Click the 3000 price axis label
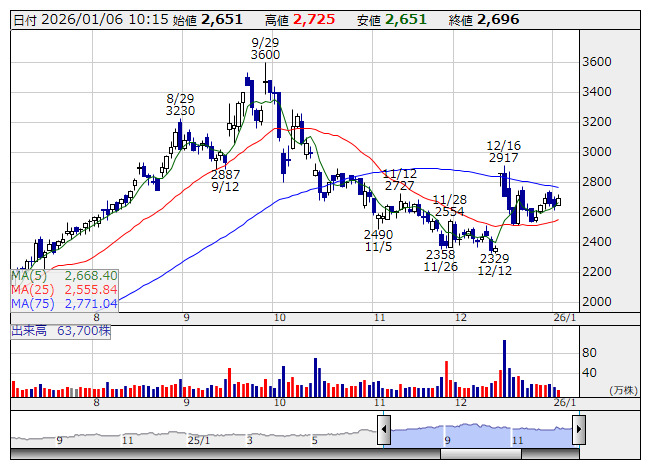 point(597,152)
